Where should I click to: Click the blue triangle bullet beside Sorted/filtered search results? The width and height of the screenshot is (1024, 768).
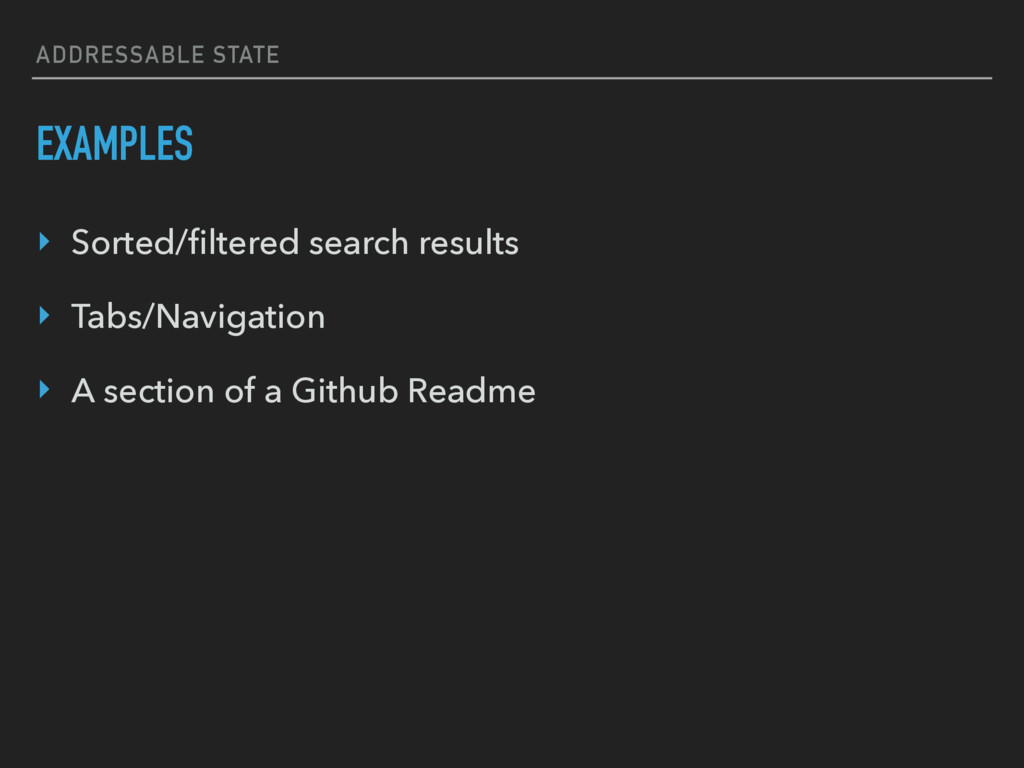coord(44,242)
